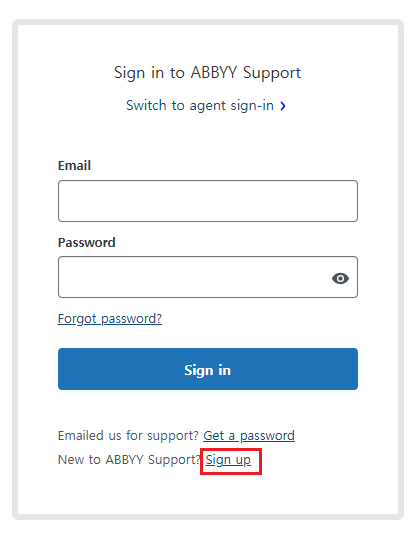Click the Password field label
415x541 pixels.
tap(86, 243)
